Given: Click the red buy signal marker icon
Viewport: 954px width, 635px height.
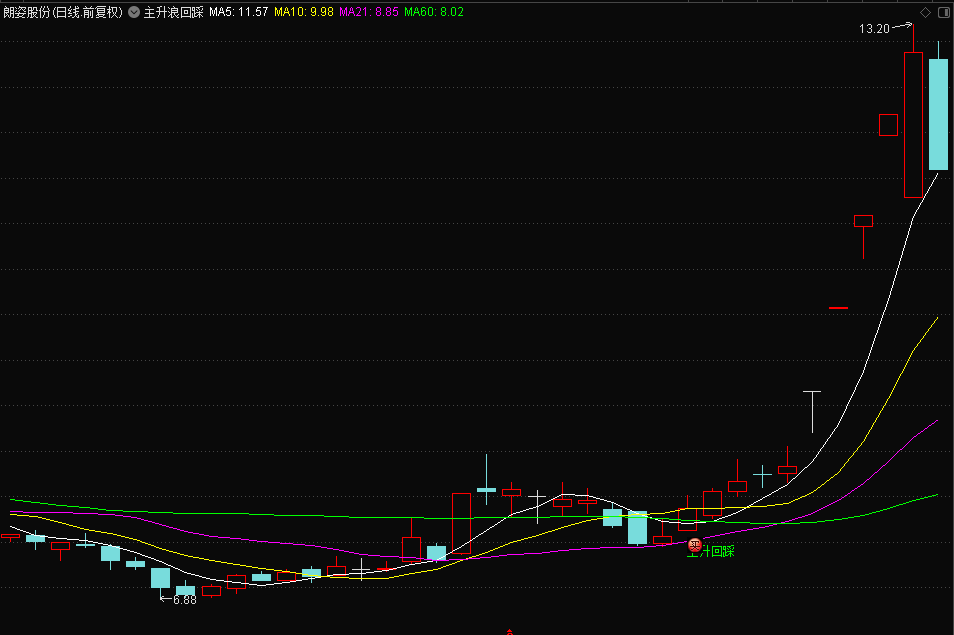Looking at the screenshot, I should click(695, 546).
